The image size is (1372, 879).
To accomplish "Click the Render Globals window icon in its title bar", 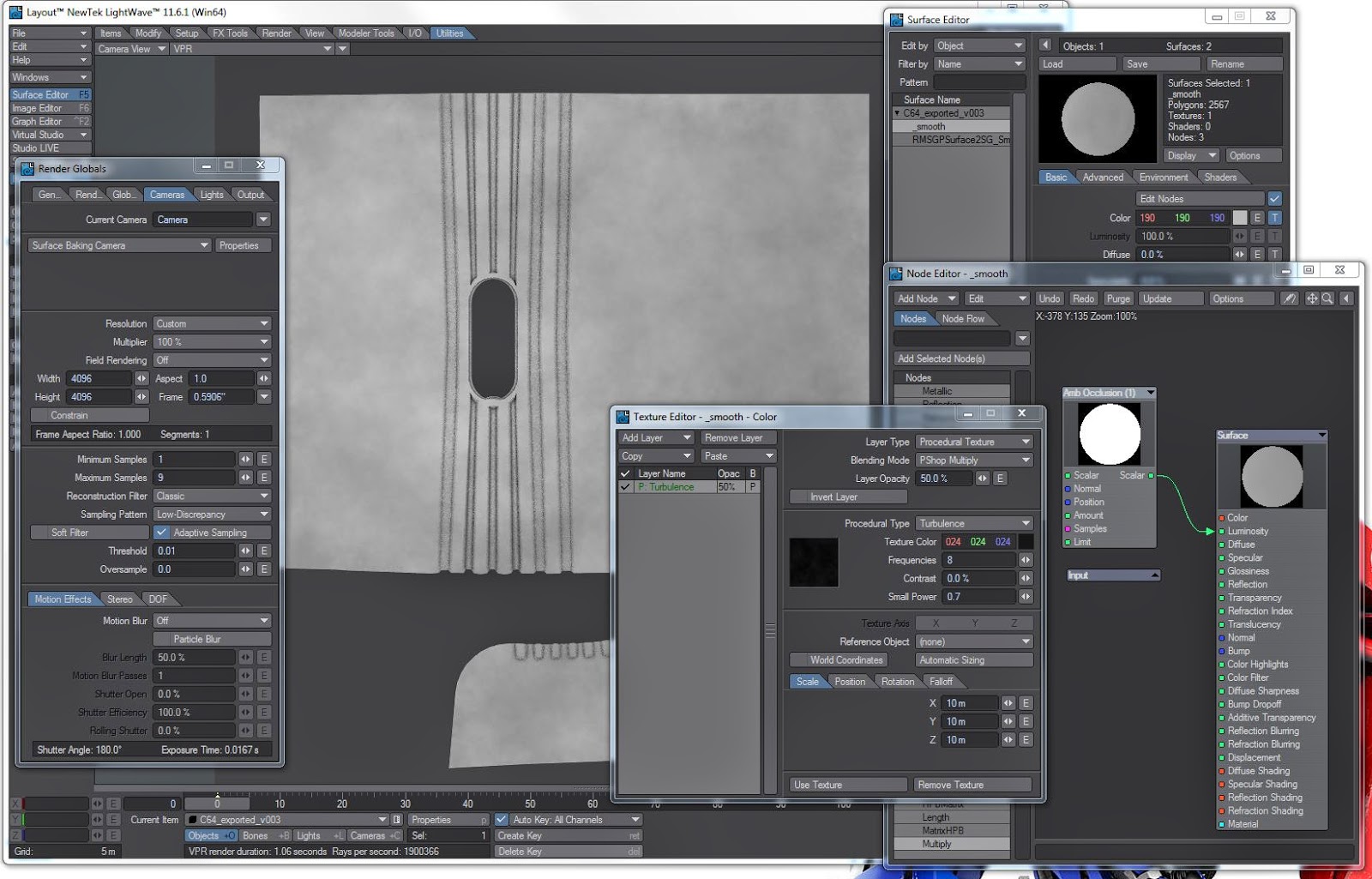I will (27, 169).
